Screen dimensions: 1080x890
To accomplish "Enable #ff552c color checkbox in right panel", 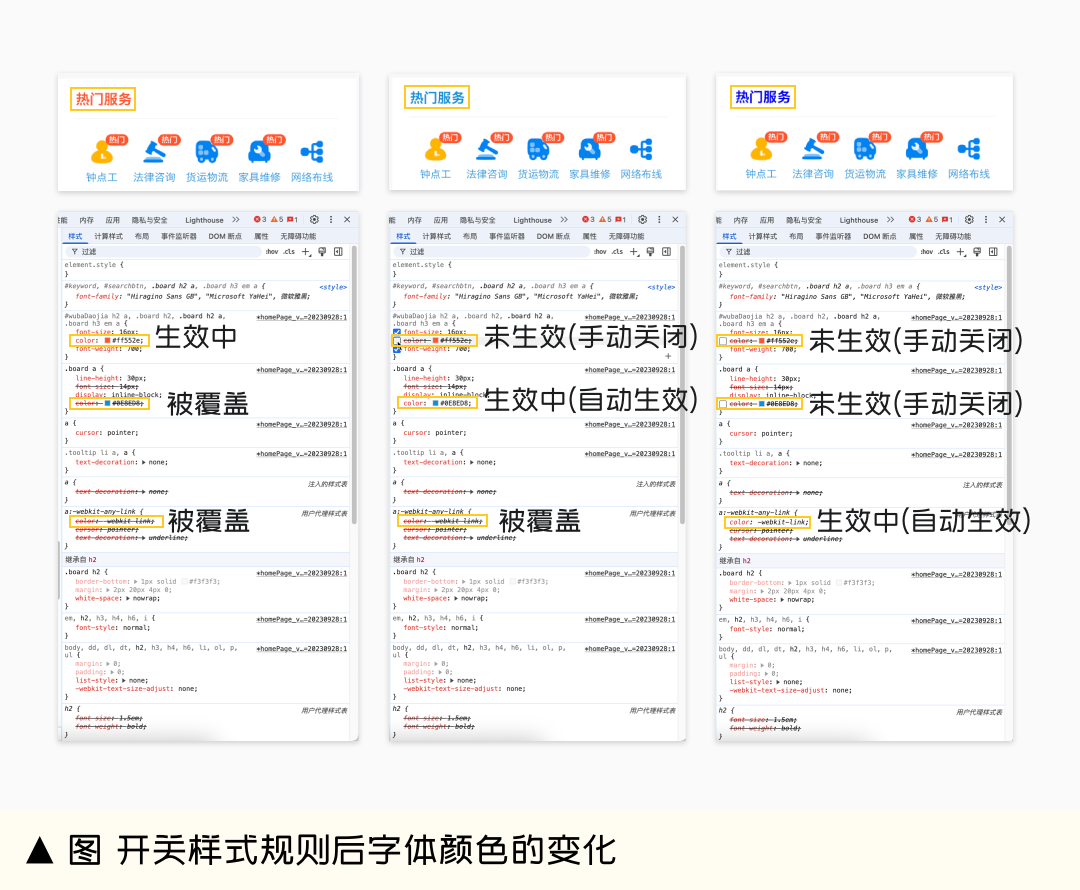I will (723, 341).
